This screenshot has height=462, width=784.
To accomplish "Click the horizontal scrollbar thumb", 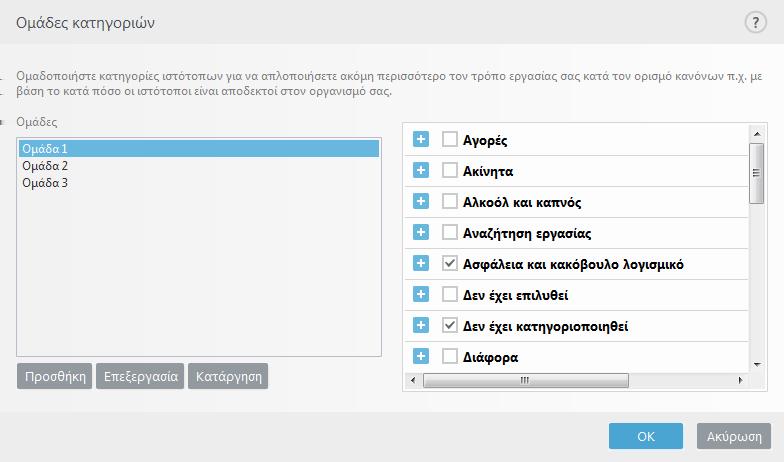I will pos(526,380).
